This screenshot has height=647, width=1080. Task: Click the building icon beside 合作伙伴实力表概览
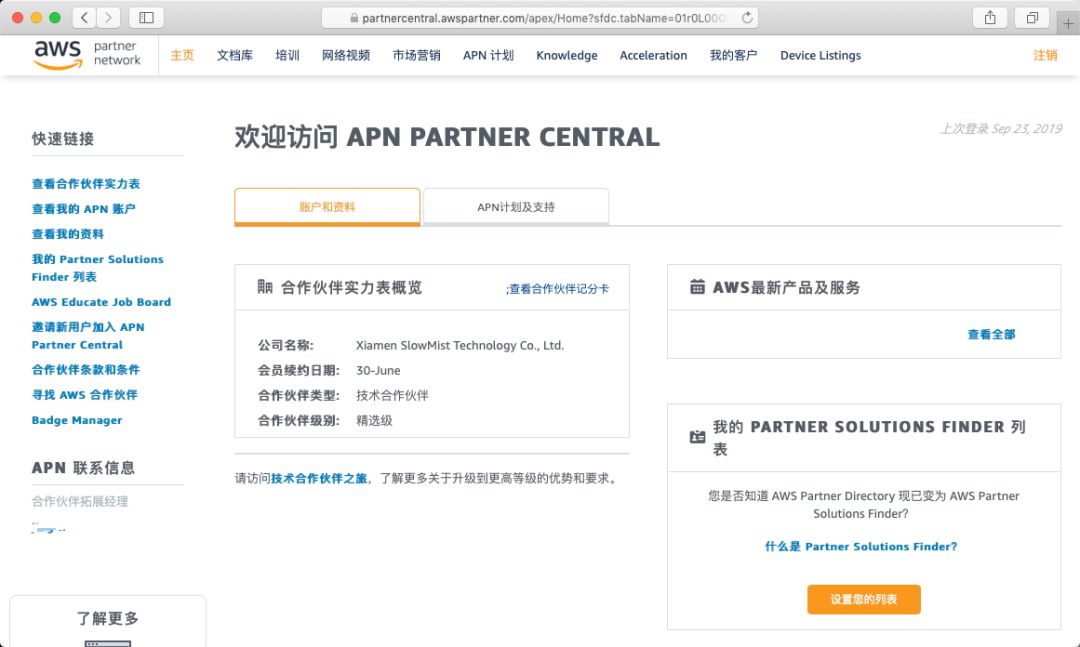tap(265, 287)
